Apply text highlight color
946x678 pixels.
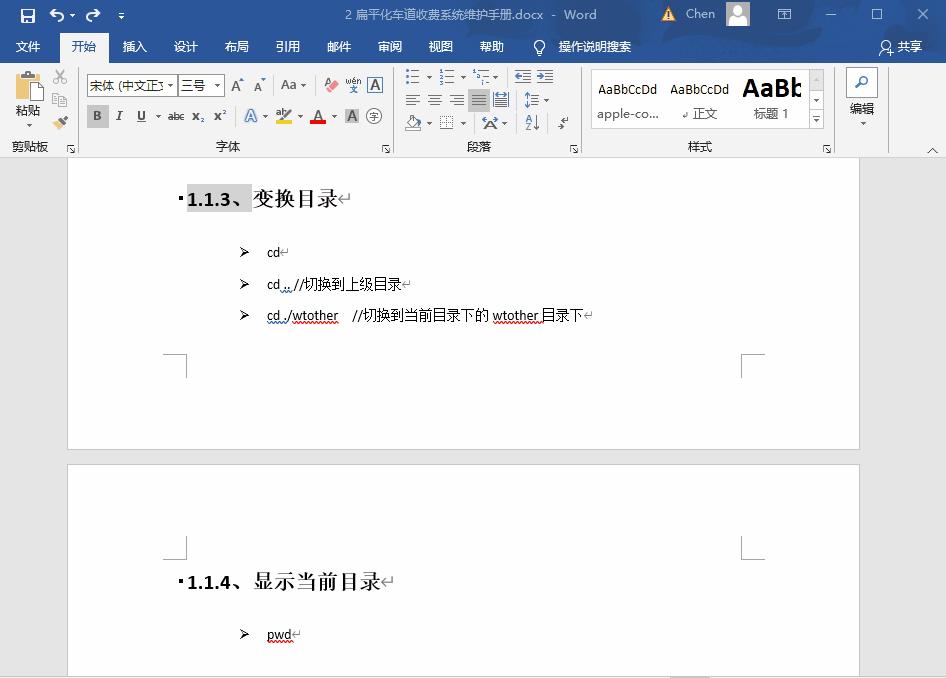point(283,116)
